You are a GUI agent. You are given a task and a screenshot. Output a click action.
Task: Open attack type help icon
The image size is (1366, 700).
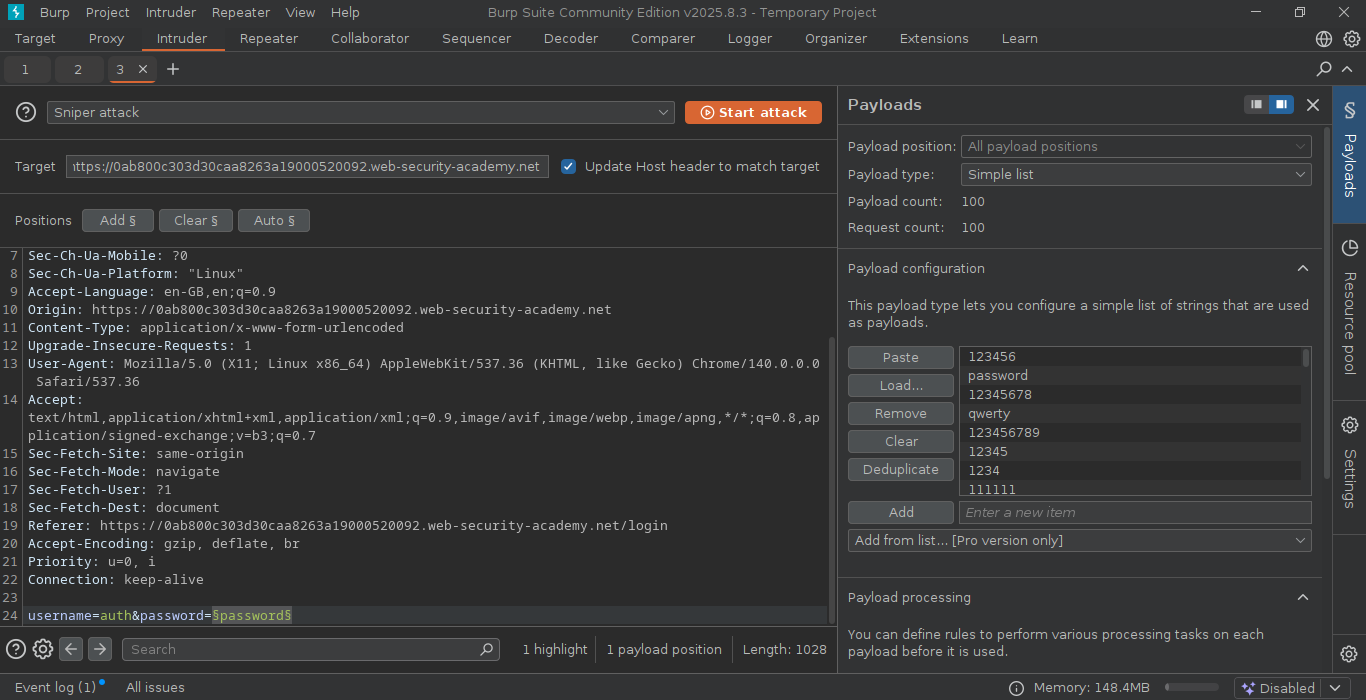point(26,112)
